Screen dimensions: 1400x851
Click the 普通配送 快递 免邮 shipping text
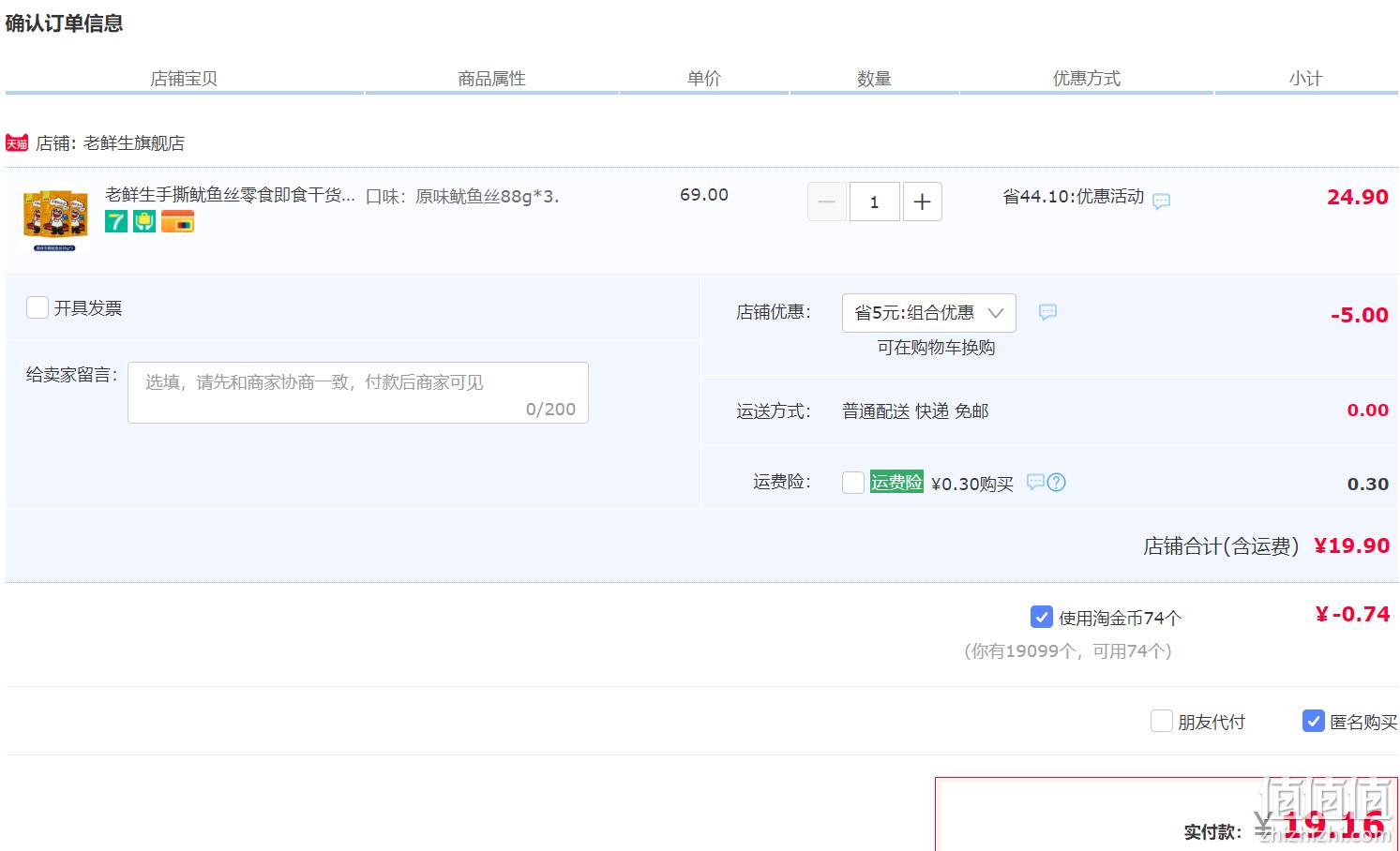click(915, 411)
